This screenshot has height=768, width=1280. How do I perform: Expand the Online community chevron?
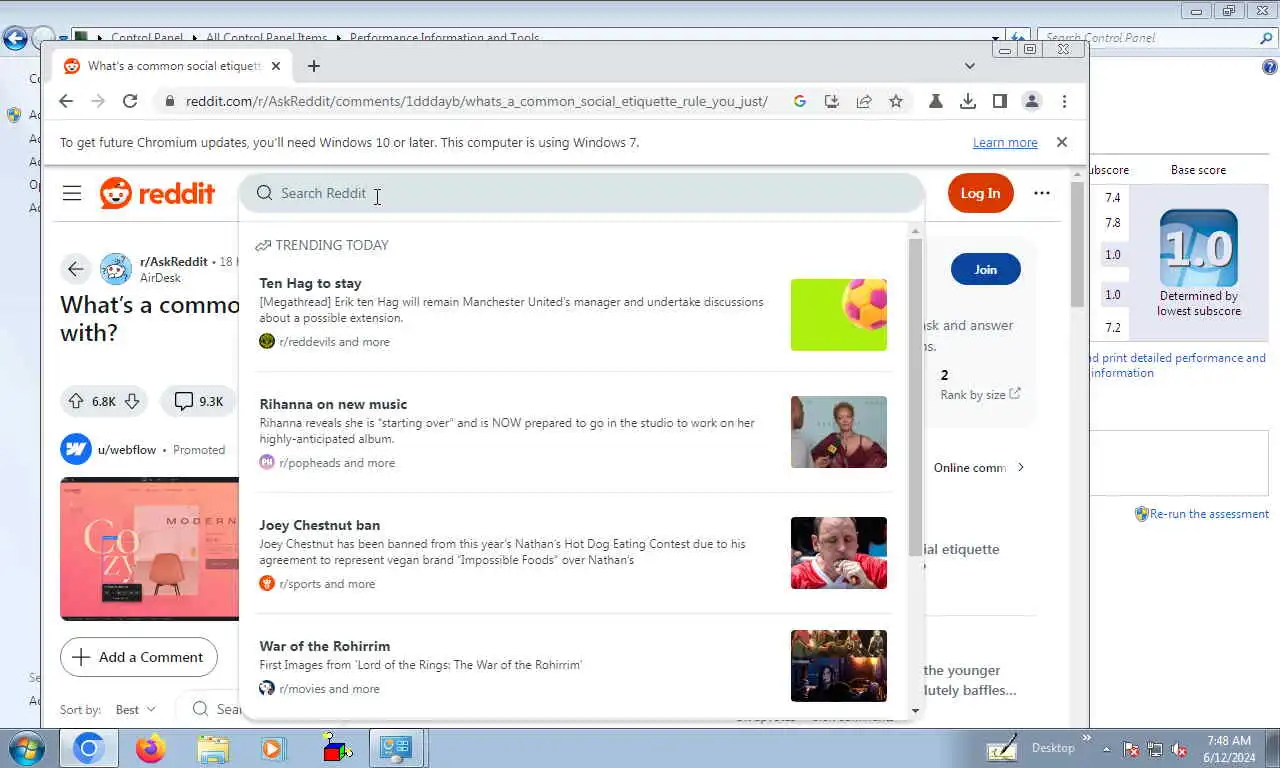click(x=1021, y=467)
